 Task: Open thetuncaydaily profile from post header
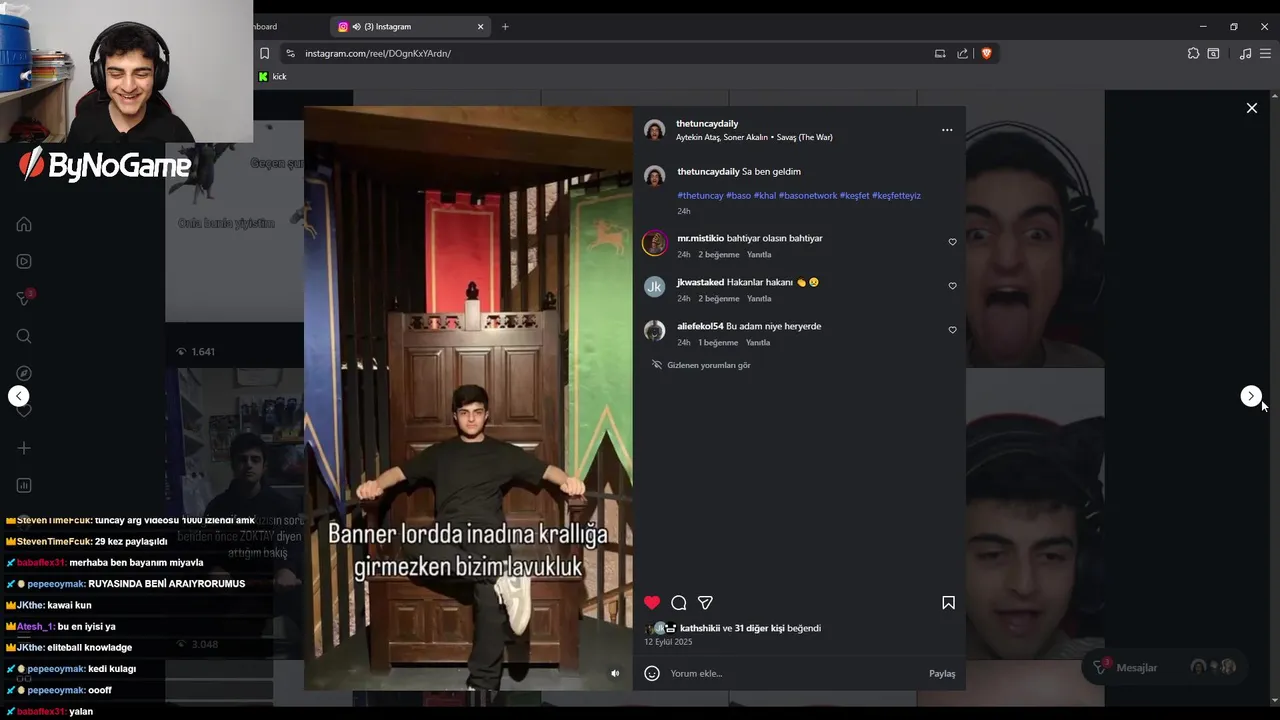(707, 123)
